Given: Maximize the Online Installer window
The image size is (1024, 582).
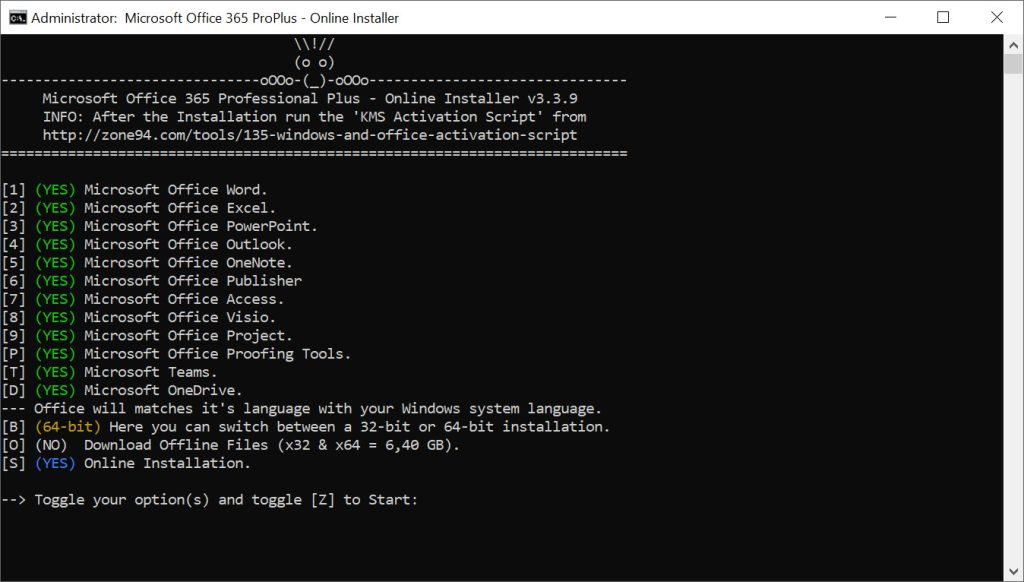Looking at the screenshot, I should [x=943, y=18].
